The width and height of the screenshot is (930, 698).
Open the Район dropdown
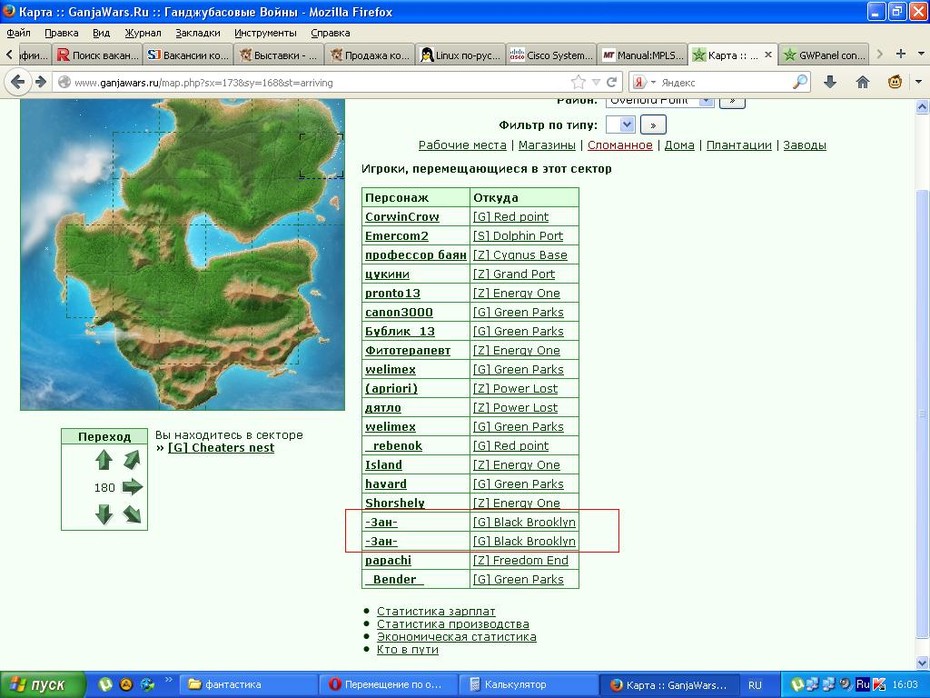[659, 101]
